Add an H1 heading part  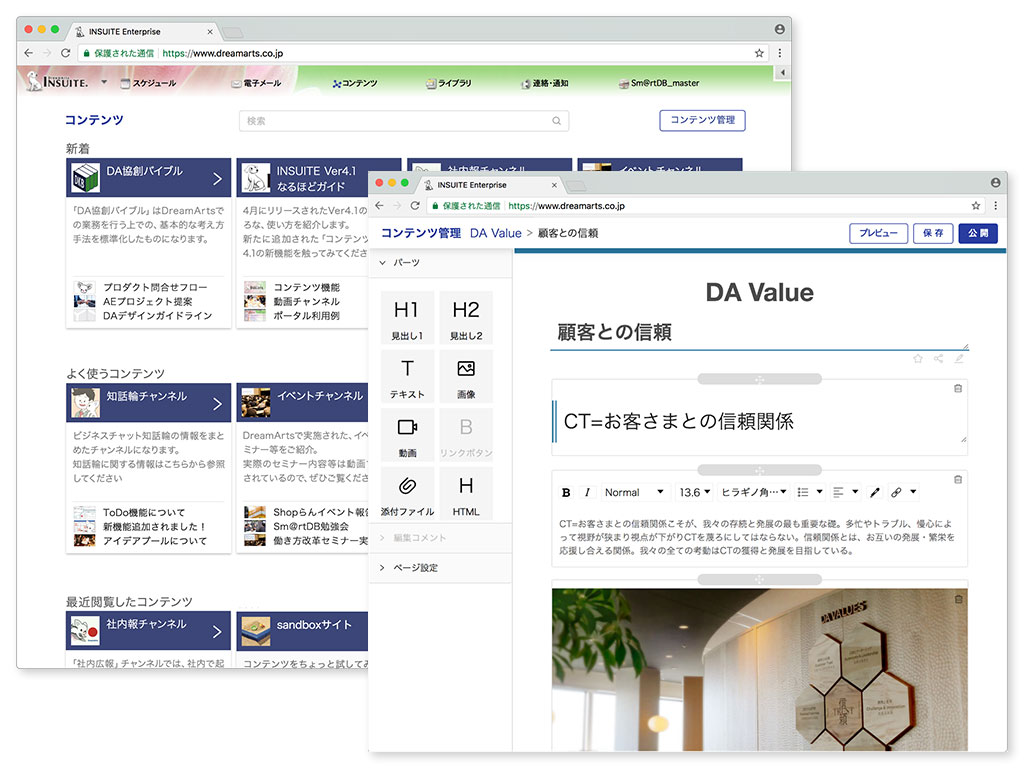click(x=407, y=317)
